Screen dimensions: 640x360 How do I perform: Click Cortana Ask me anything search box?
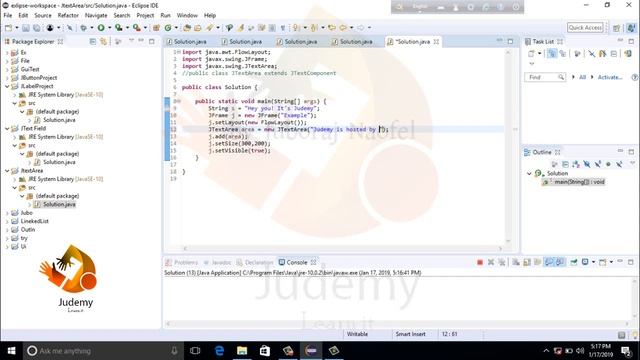coord(102,351)
